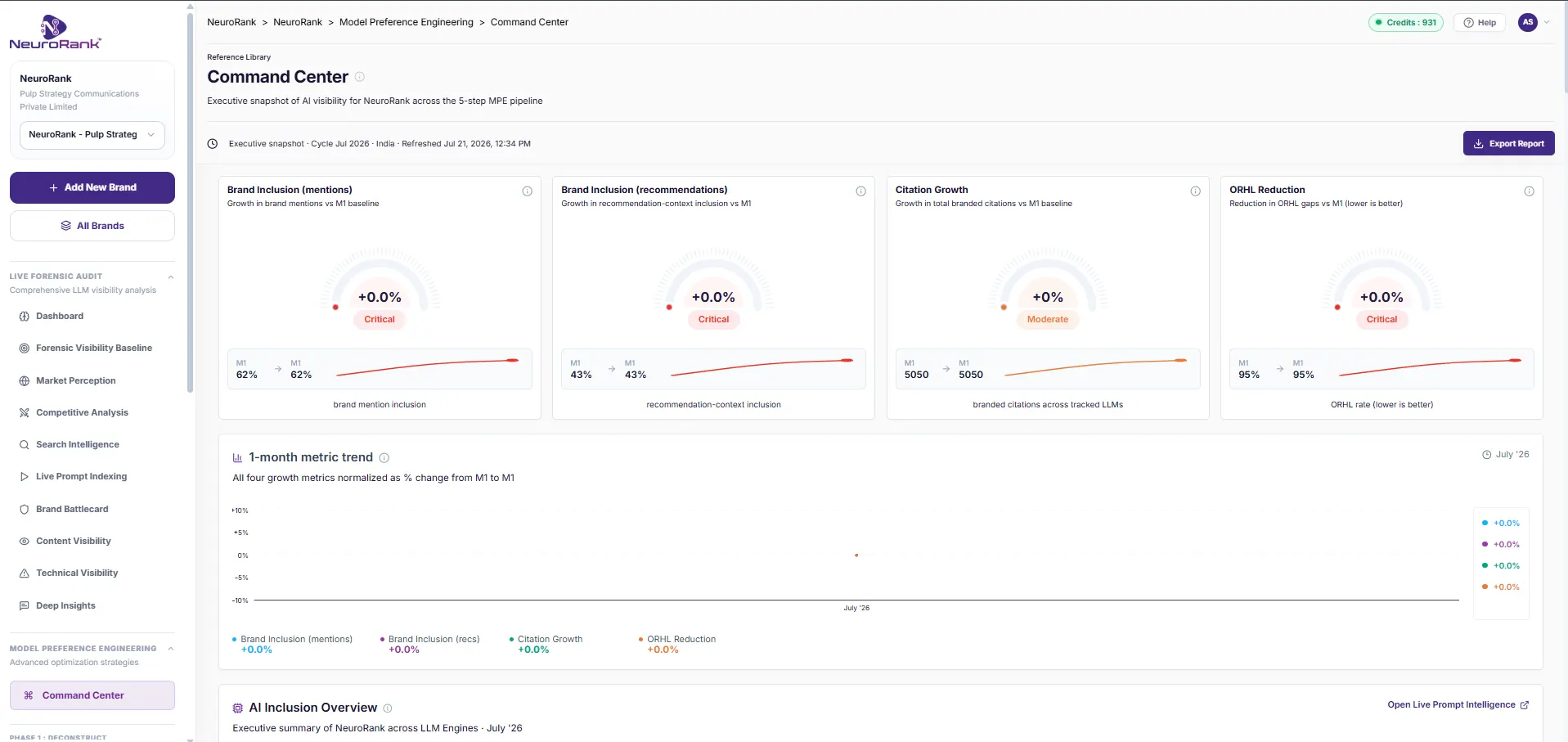Click info icon next to AI Inclusion Overview
This screenshot has width=1568, height=742.
point(388,708)
